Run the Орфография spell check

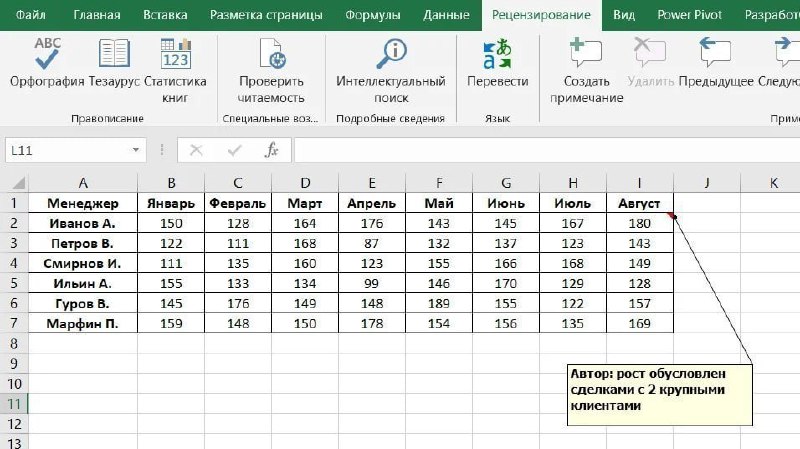(47, 62)
